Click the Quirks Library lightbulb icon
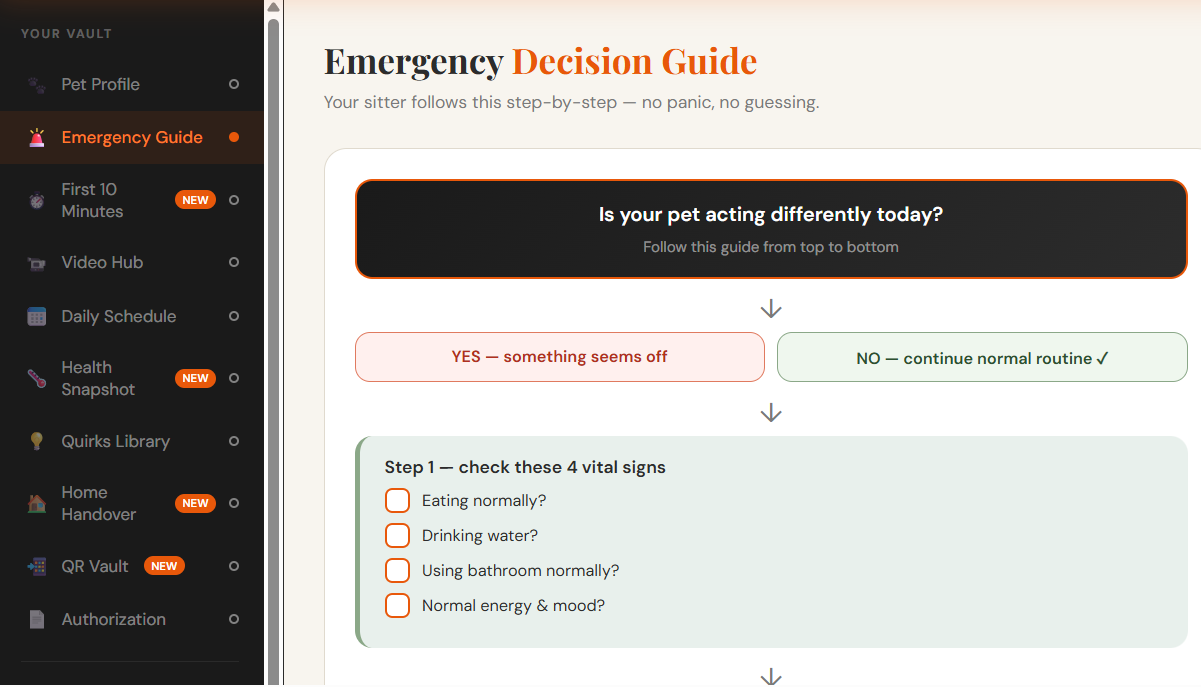The width and height of the screenshot is (1201, 687). (36, 441)
